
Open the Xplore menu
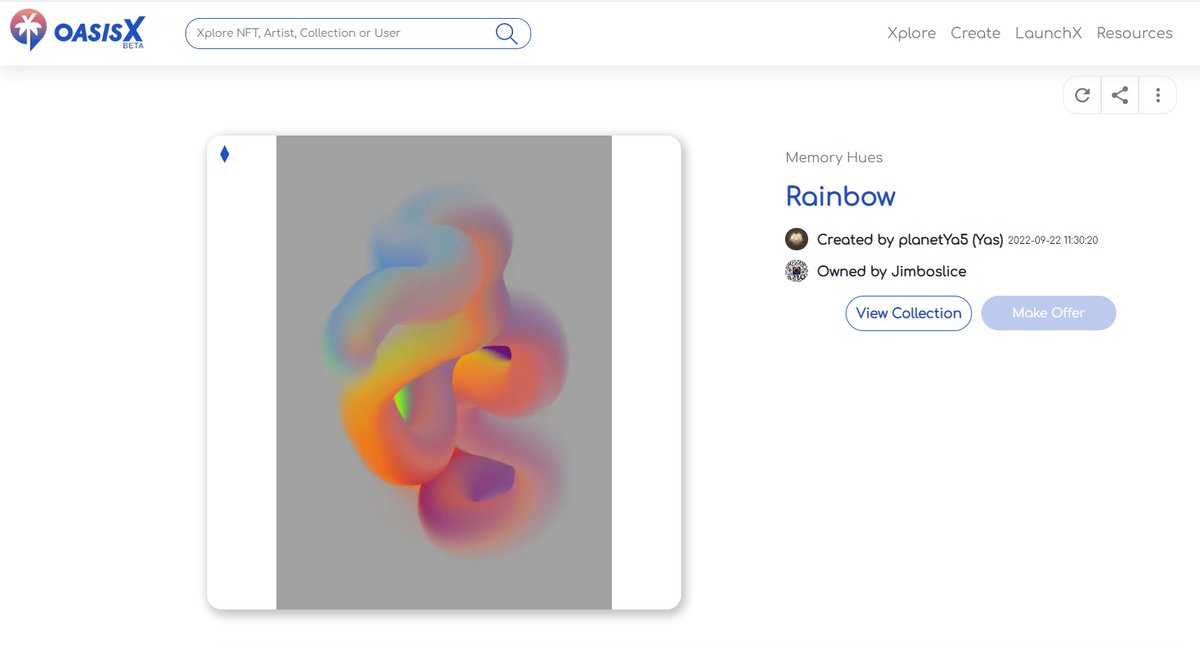click(x=912, y=33)
